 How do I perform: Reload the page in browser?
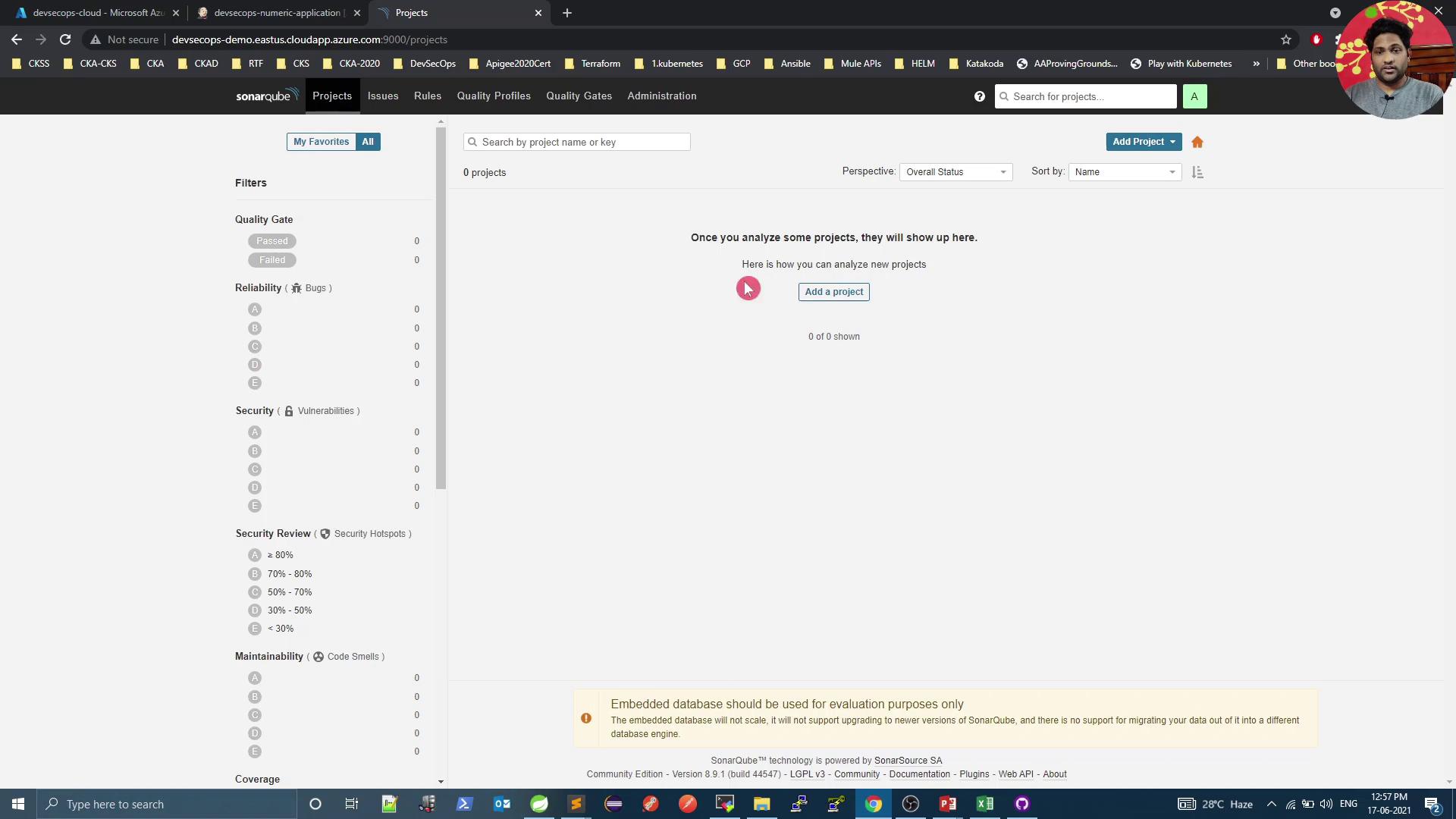pos(65,39)
